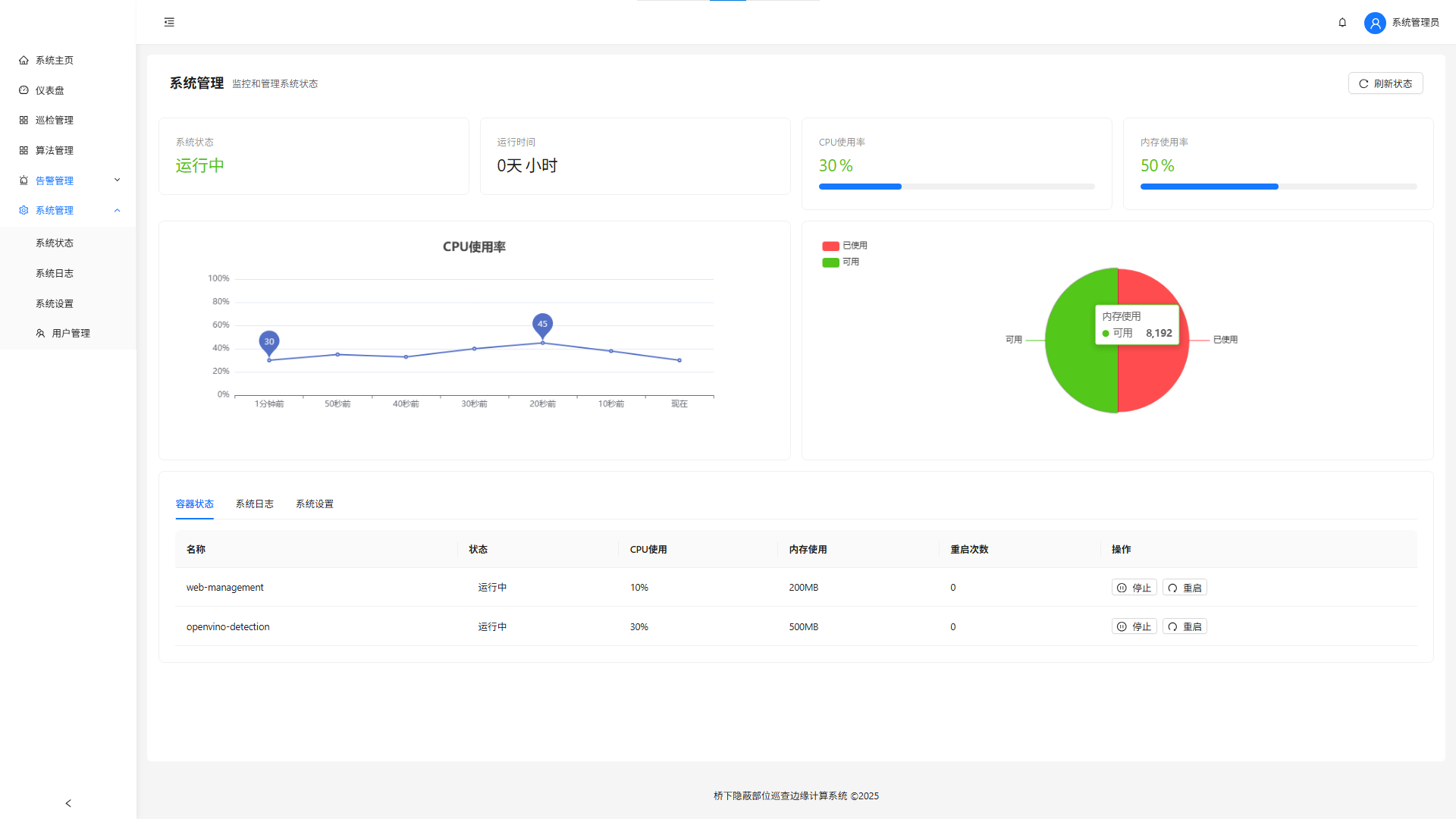Click the CPU使用率 chart title
The image size is (1456, 819).
(x=474, y=246)
